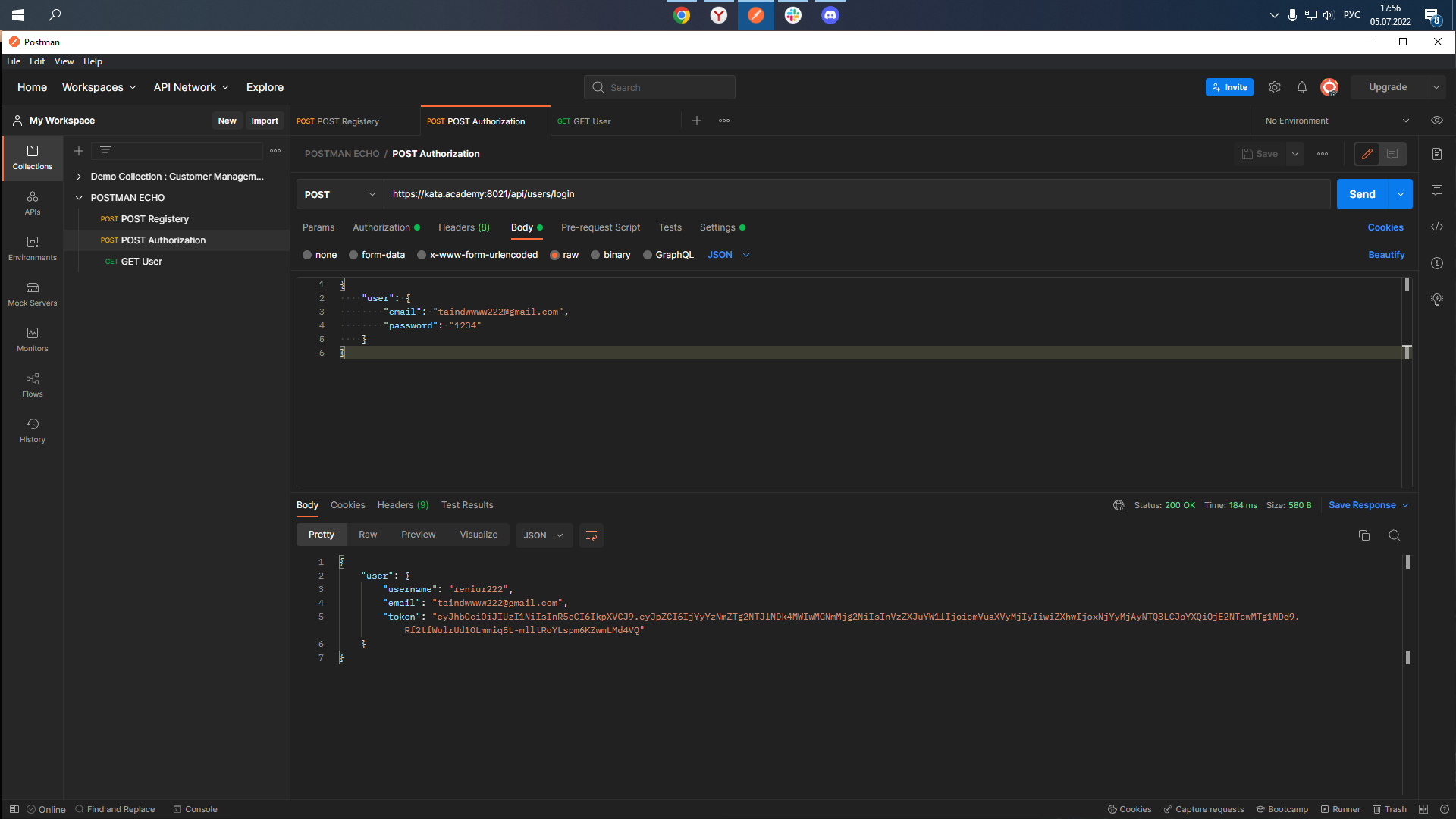Open the History panel

(x=32, y=430)
